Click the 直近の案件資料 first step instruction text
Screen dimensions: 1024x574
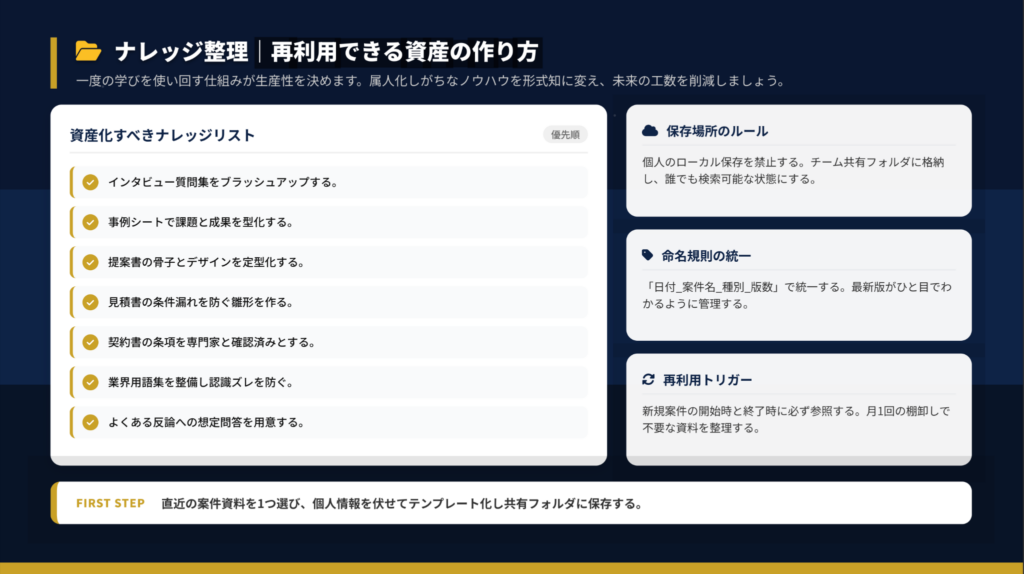pos(401,503)
